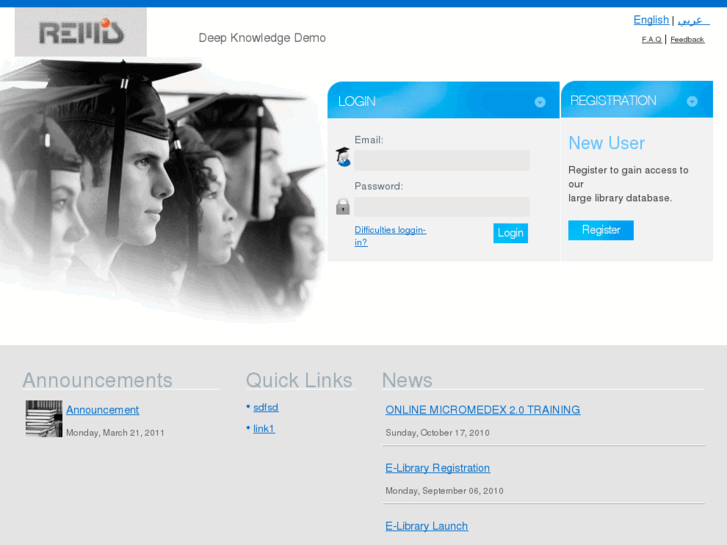Click the Quick Links section heading
The width and height of the screenshot is (727, 545).
(x=299, y=380)
